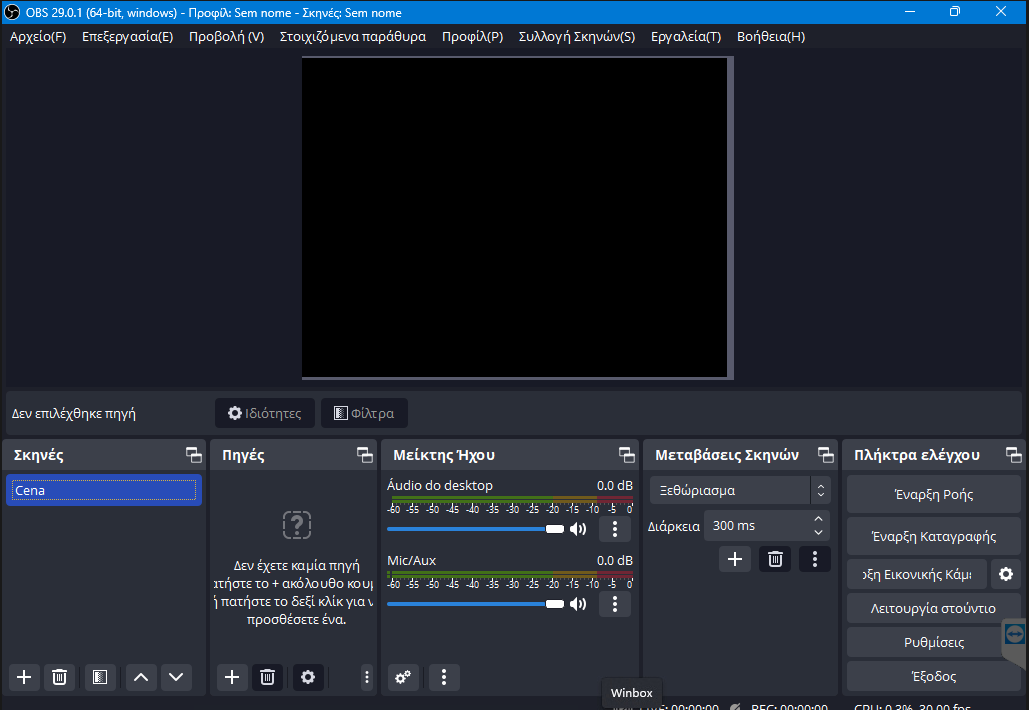Viewport: 1029px width, 710px height.
Task: Open source properties gear in Πηγές panel
Action: 308,677
